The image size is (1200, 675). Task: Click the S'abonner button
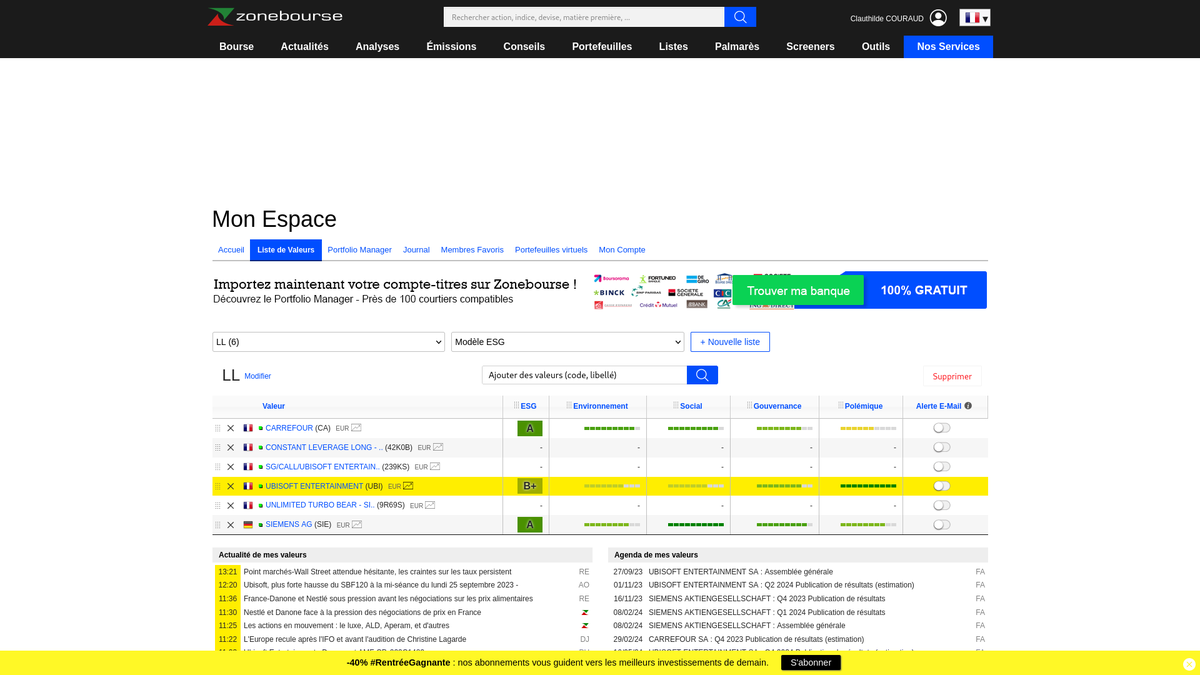click(x=811, y=663)
